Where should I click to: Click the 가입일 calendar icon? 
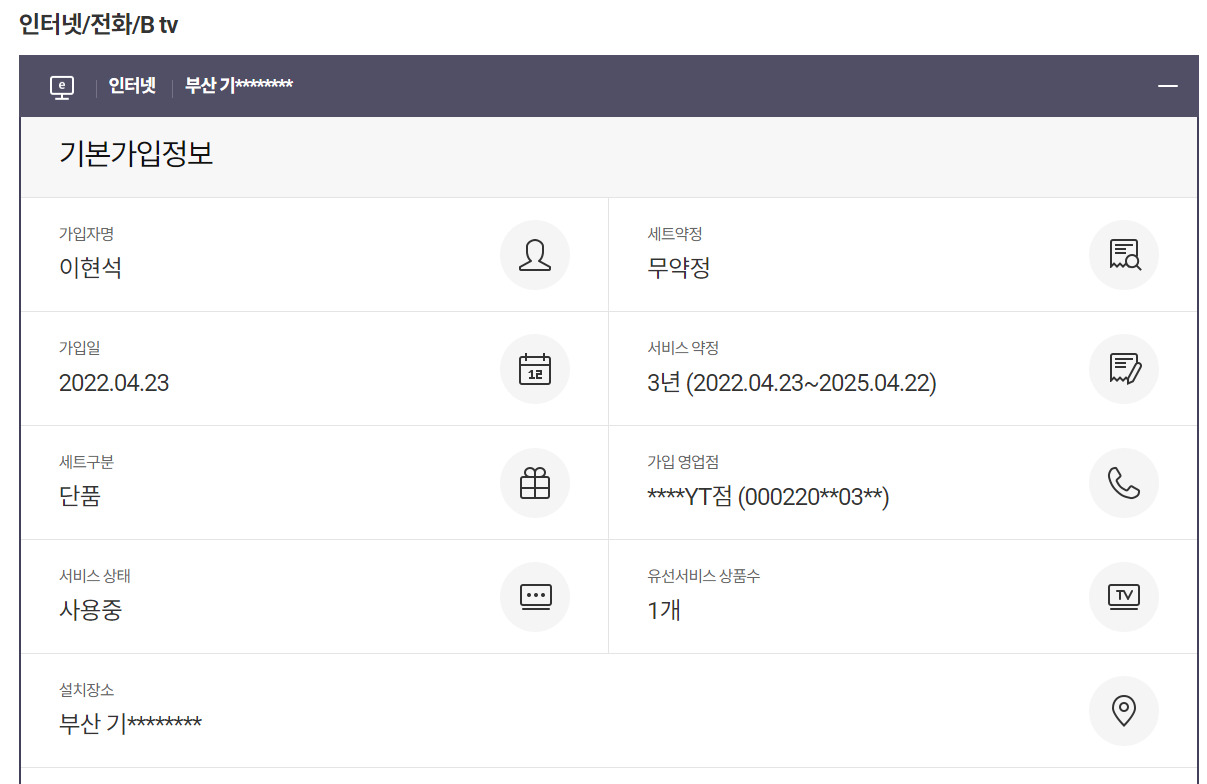pyautogui.click(x=535, y=369)
